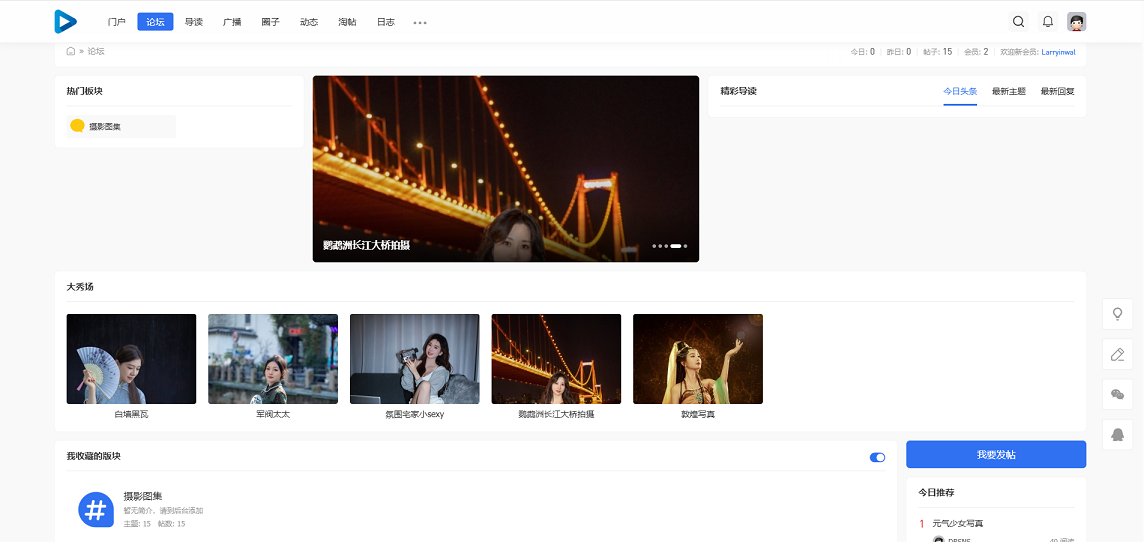The width and height of the screenshot is (1144, 542).
Task: Click the site logo in the header
Action: [x=65, y=21]
